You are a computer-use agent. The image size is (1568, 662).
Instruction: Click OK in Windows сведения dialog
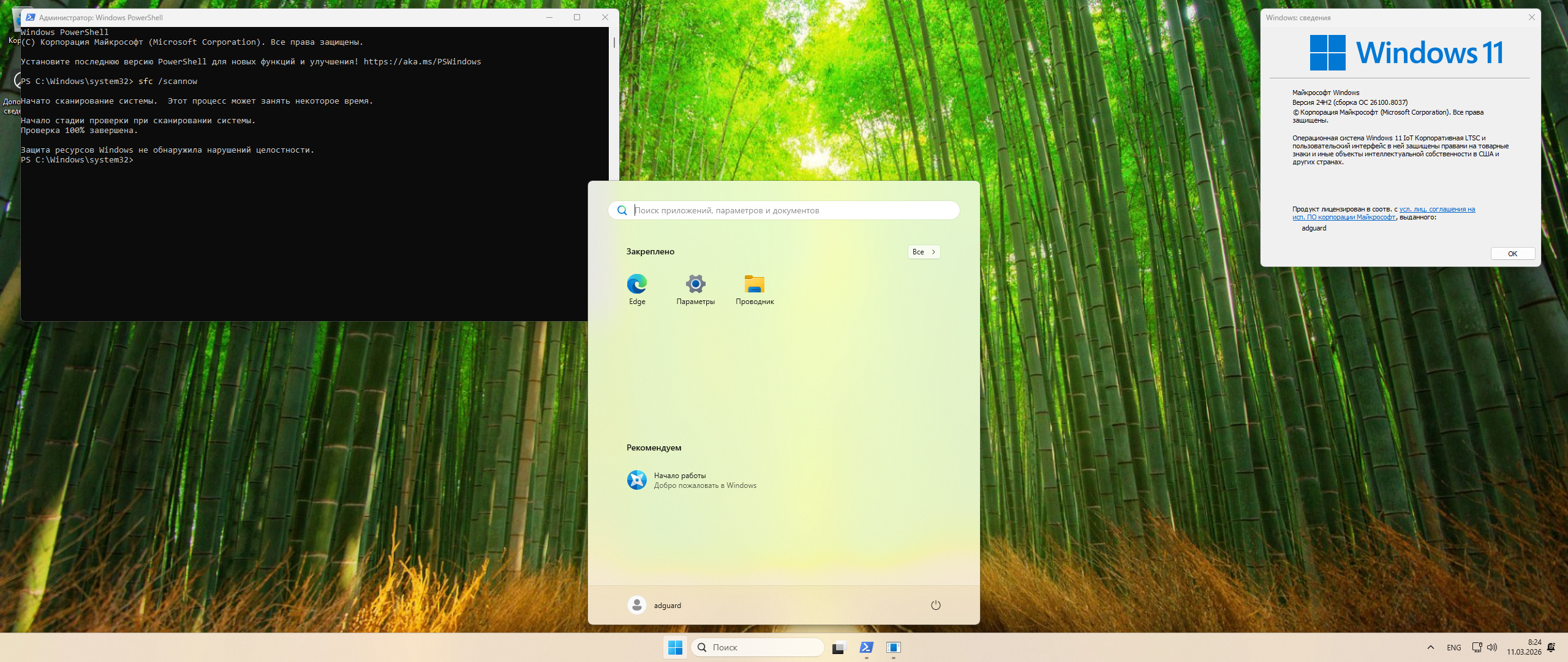point(1512,254)
